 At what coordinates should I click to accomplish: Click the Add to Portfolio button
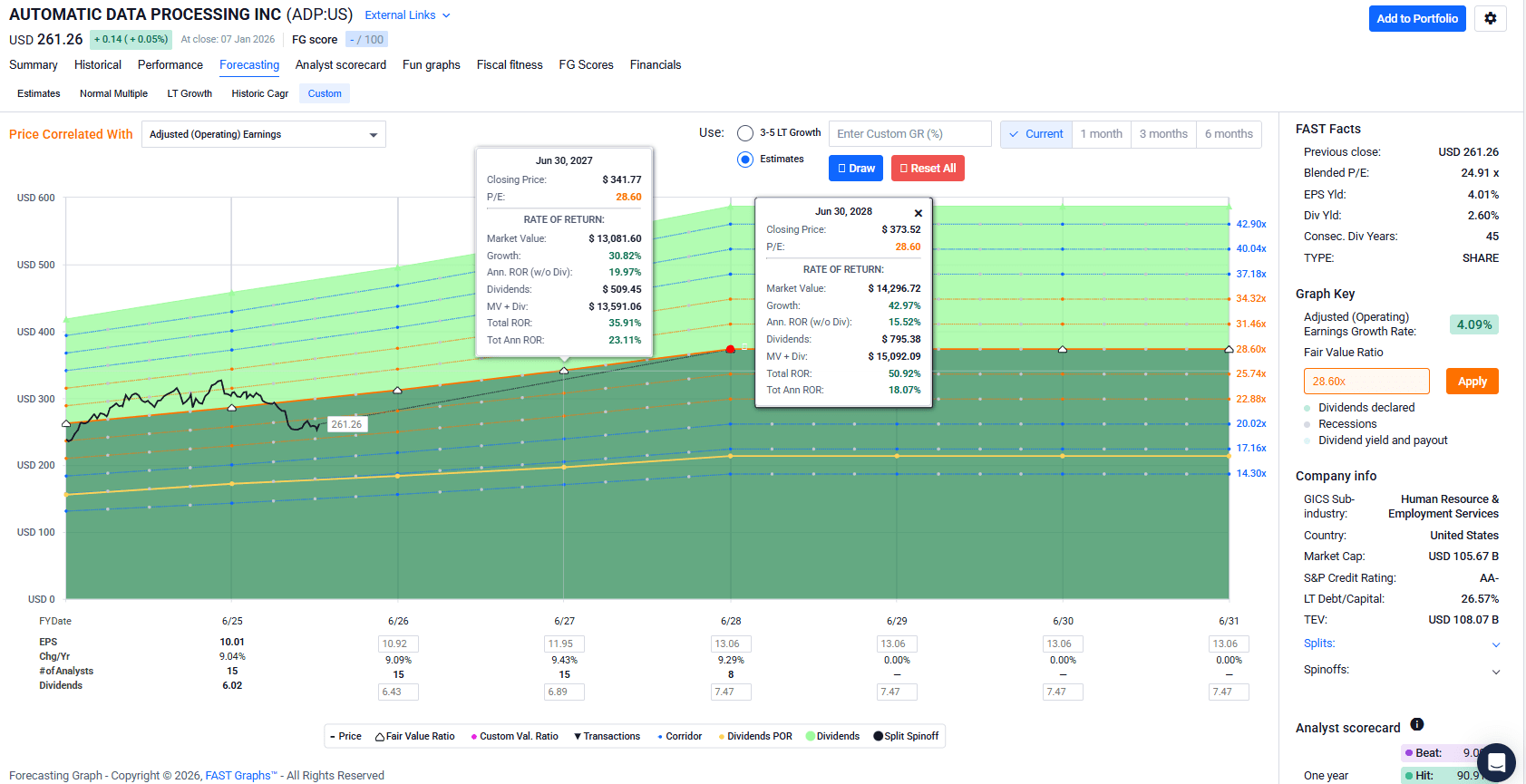point(1416,18)
